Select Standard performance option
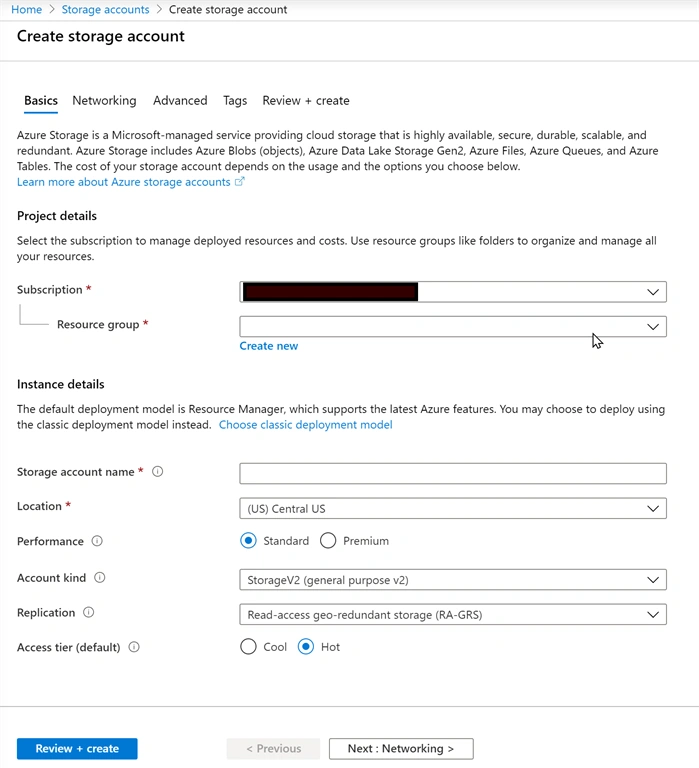The height and width of the screenshot is (768, 699). coord(248,541)
